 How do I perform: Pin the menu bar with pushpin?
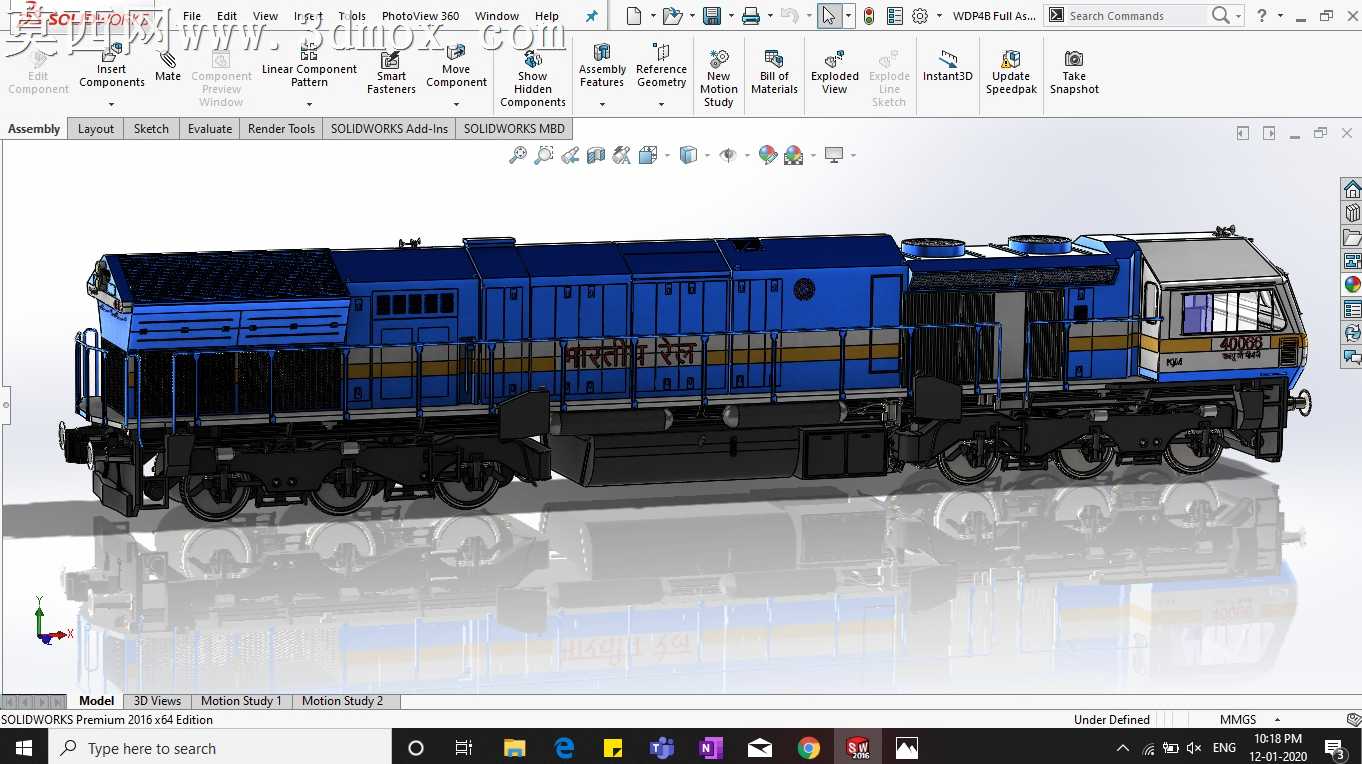pos(591,16)
